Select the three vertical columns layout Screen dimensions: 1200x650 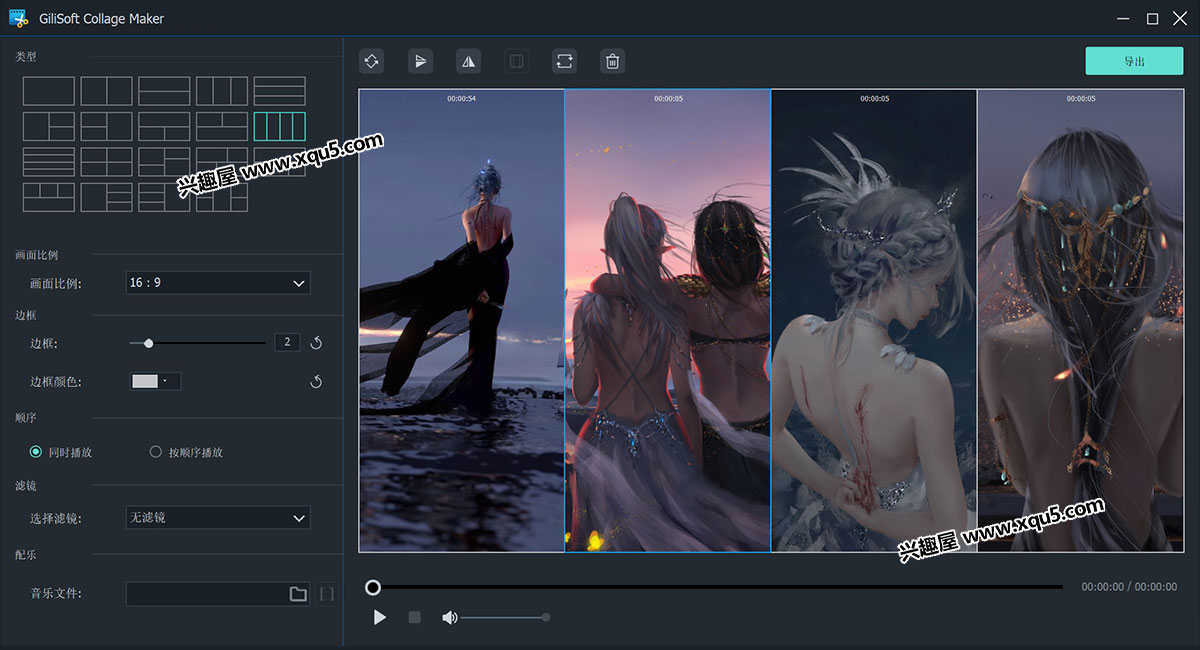tap(222, 91)
